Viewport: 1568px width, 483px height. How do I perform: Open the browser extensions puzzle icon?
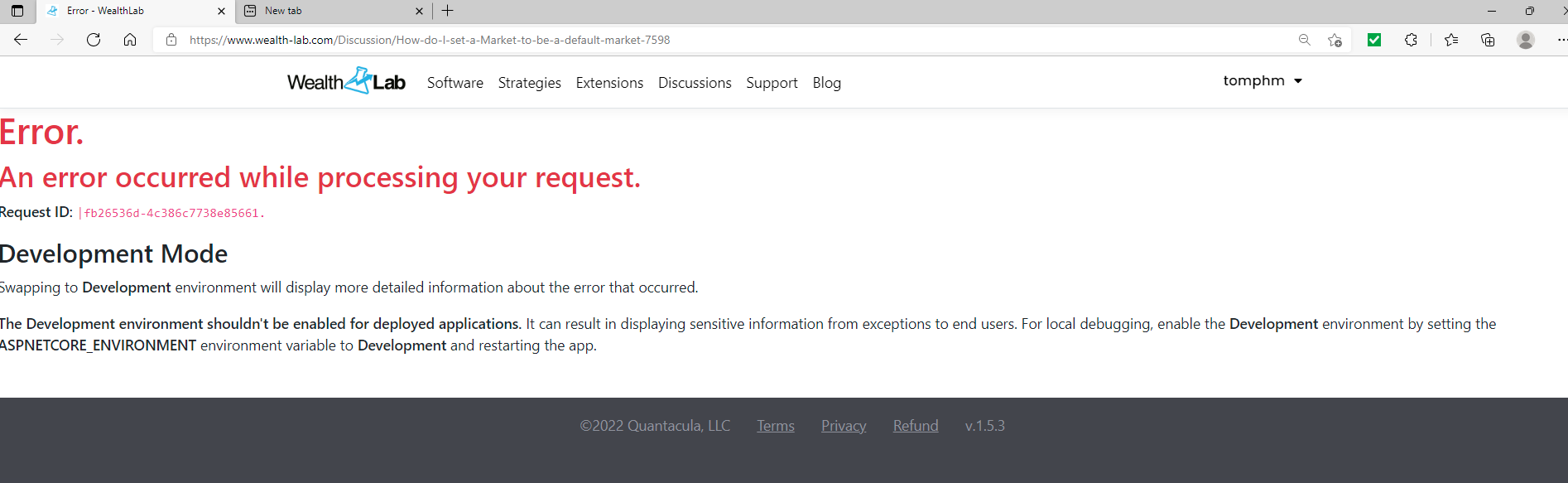pos(1412,40)
